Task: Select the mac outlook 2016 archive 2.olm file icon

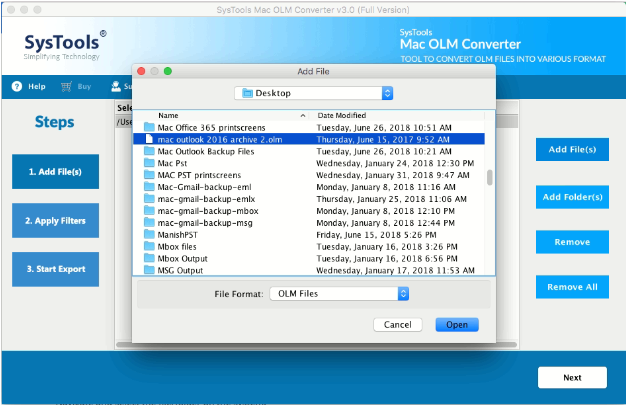Action: tap(150, 140)
